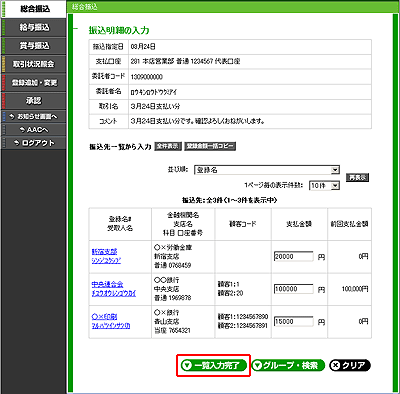Click the 振込明細の入力 heading
The height and width of the screenshot is (394, 400).
pyautogui.click(x=119, y=30)
